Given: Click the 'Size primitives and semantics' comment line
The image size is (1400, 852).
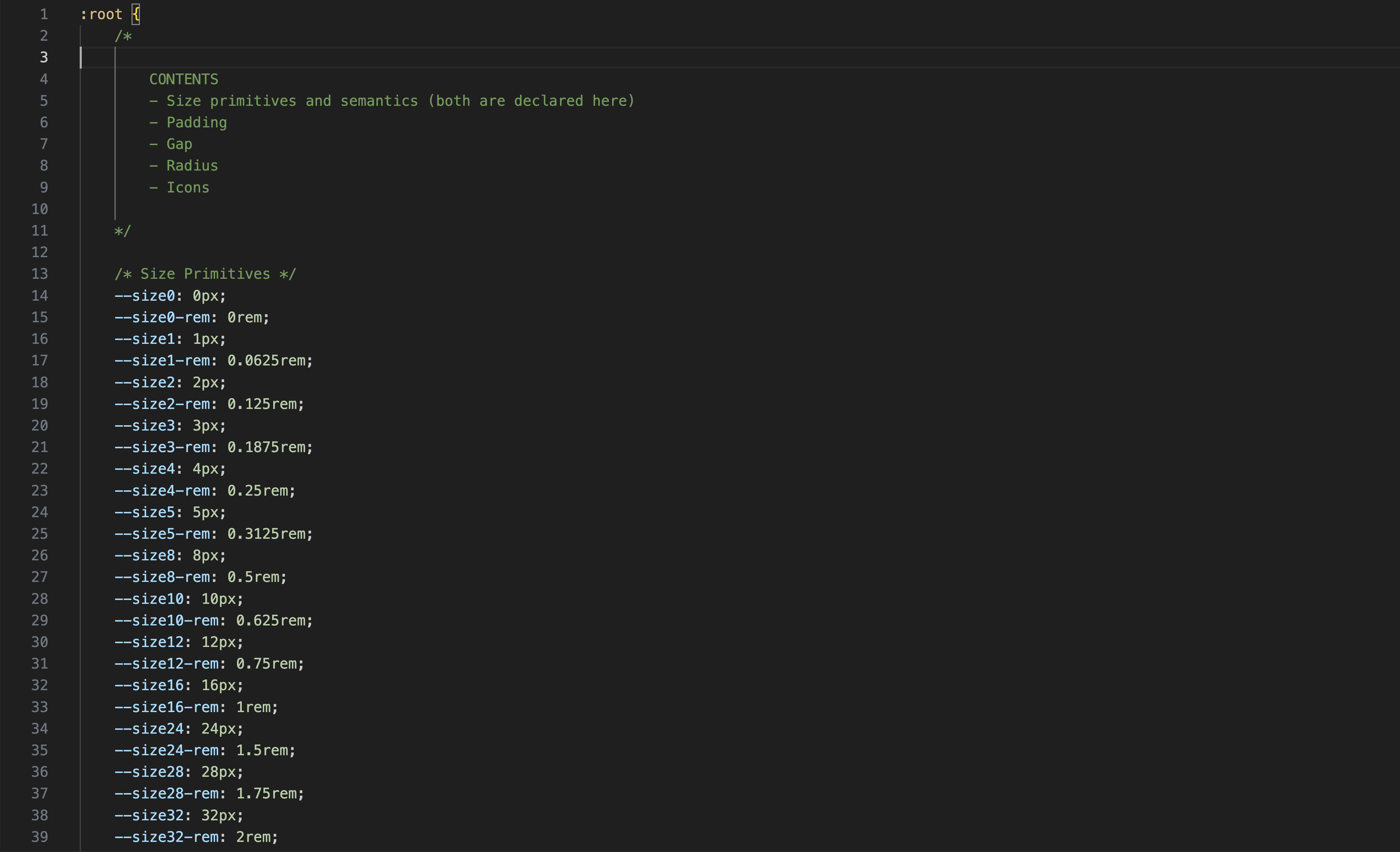Looking at the screenshot, I should click(391, 101).
